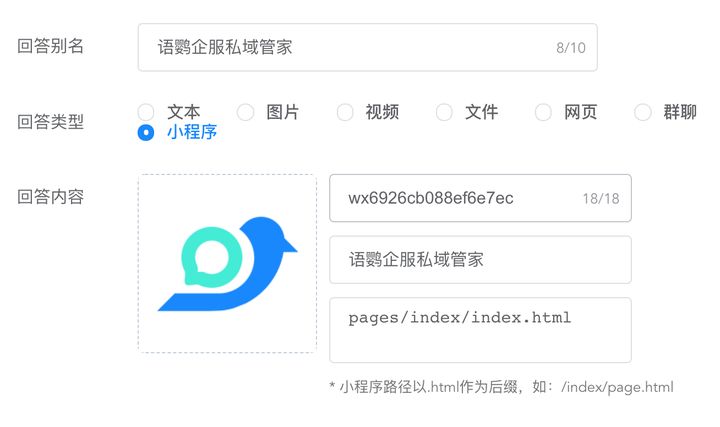Edit the mini program title 语鹦企服私域管家 field

pyautogui.click(x=480, y=260)
